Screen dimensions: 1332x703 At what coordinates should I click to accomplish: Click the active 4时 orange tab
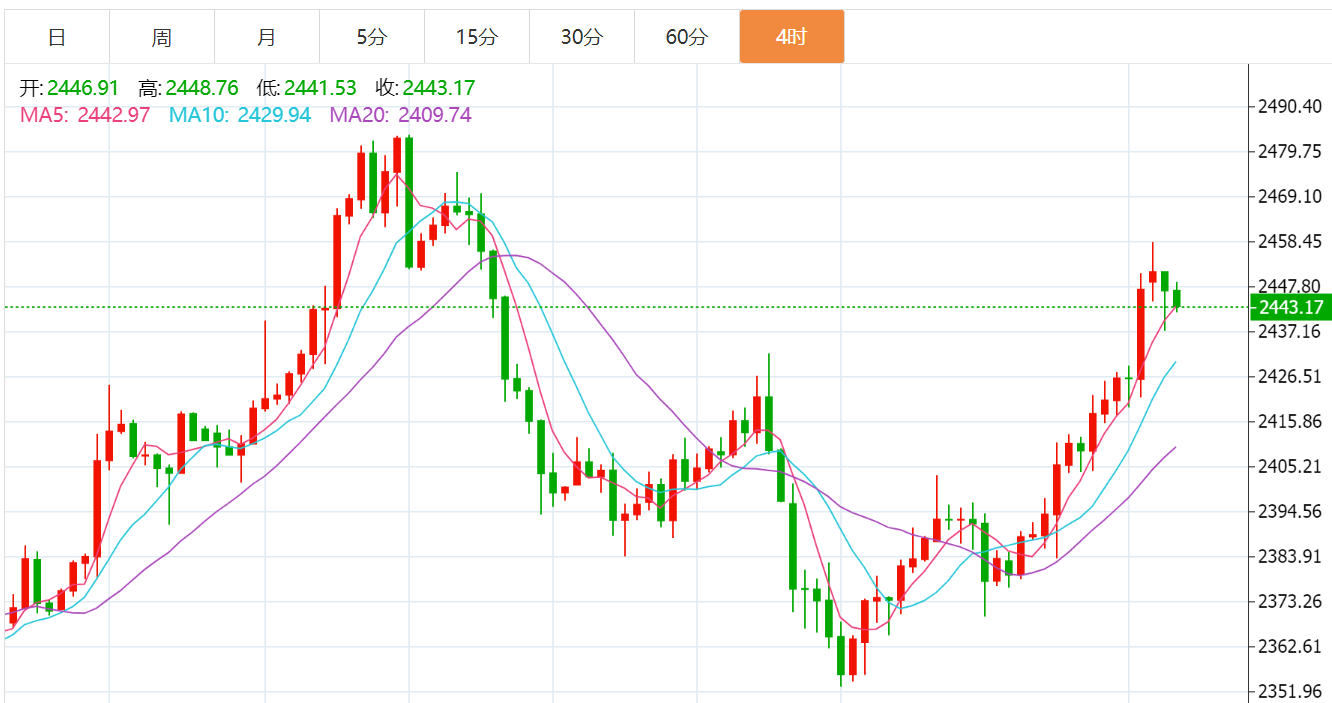click(x=792, y=37)
